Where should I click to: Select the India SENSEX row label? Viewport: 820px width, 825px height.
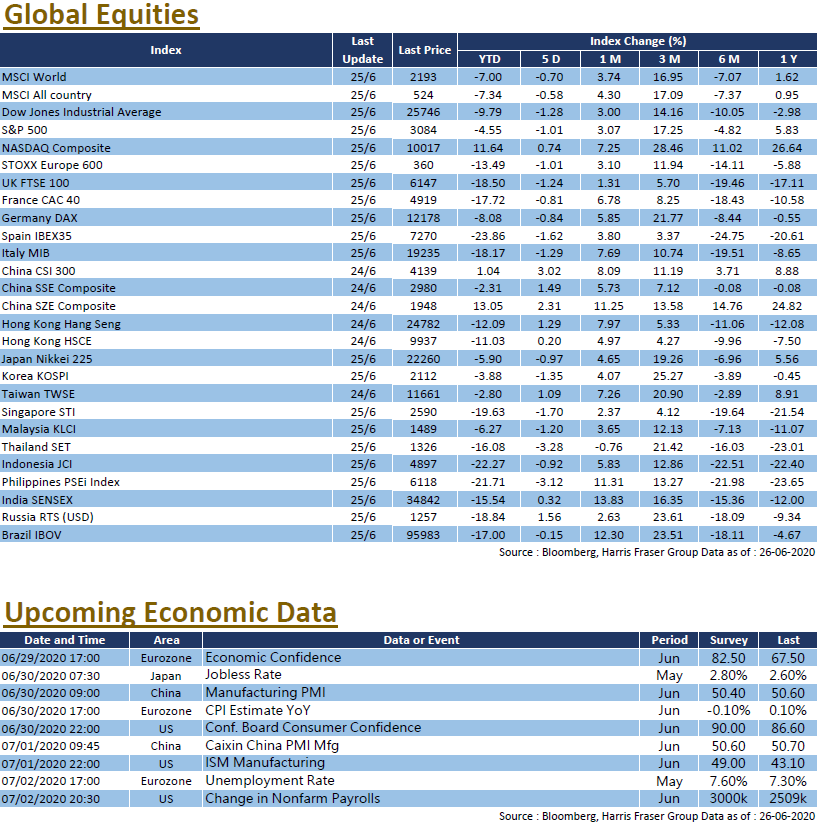click(37, 500)
